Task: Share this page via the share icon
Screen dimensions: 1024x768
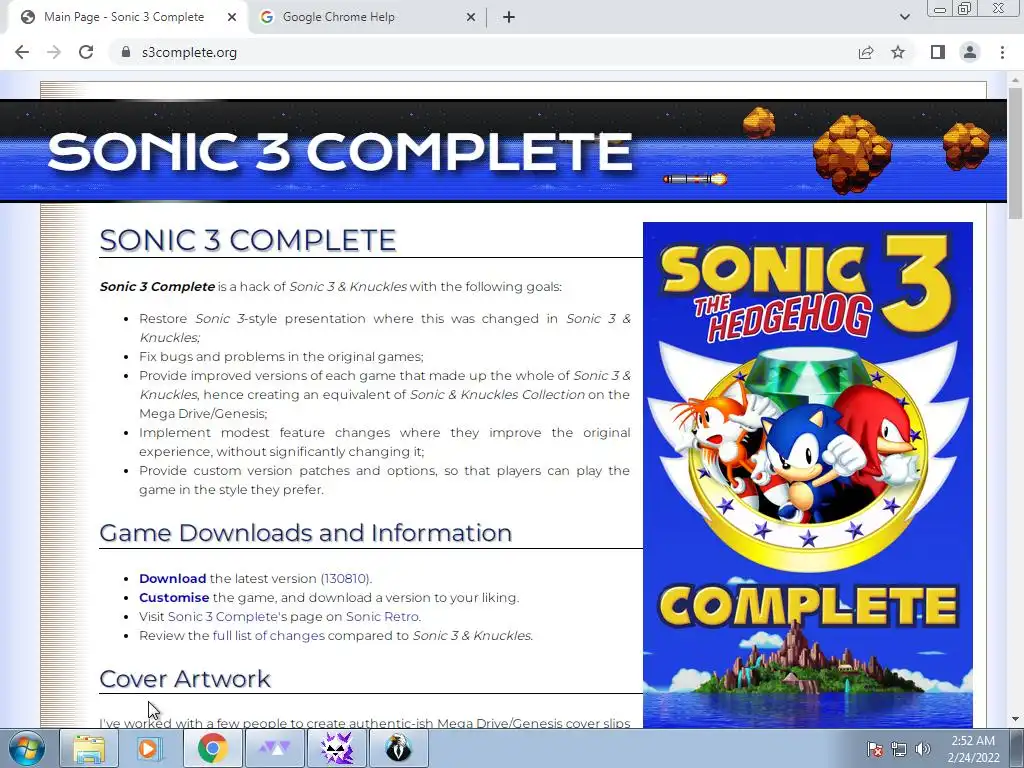Action: point(866,52)
